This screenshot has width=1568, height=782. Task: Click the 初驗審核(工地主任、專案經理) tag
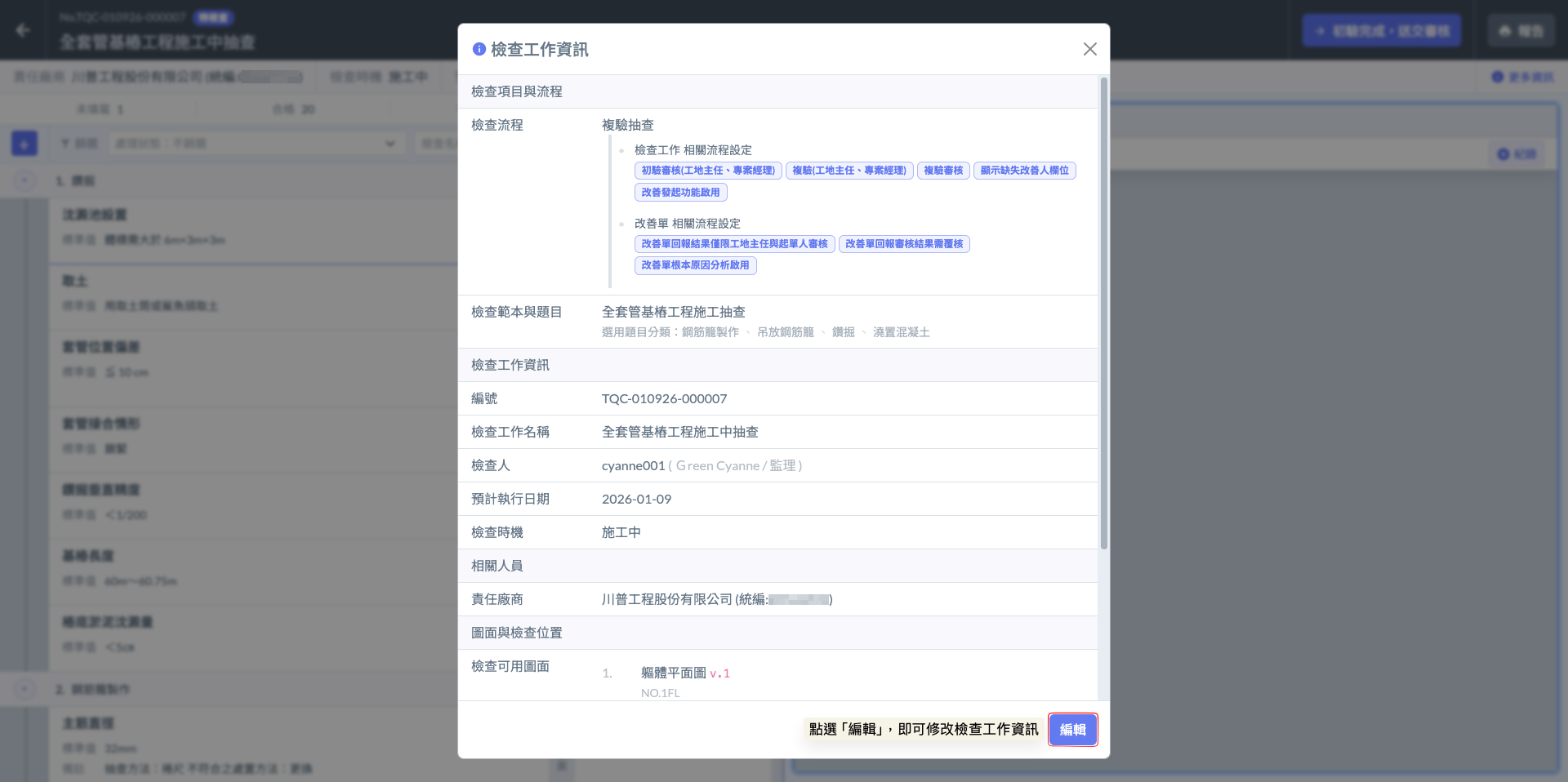click(x=707, y=171)
